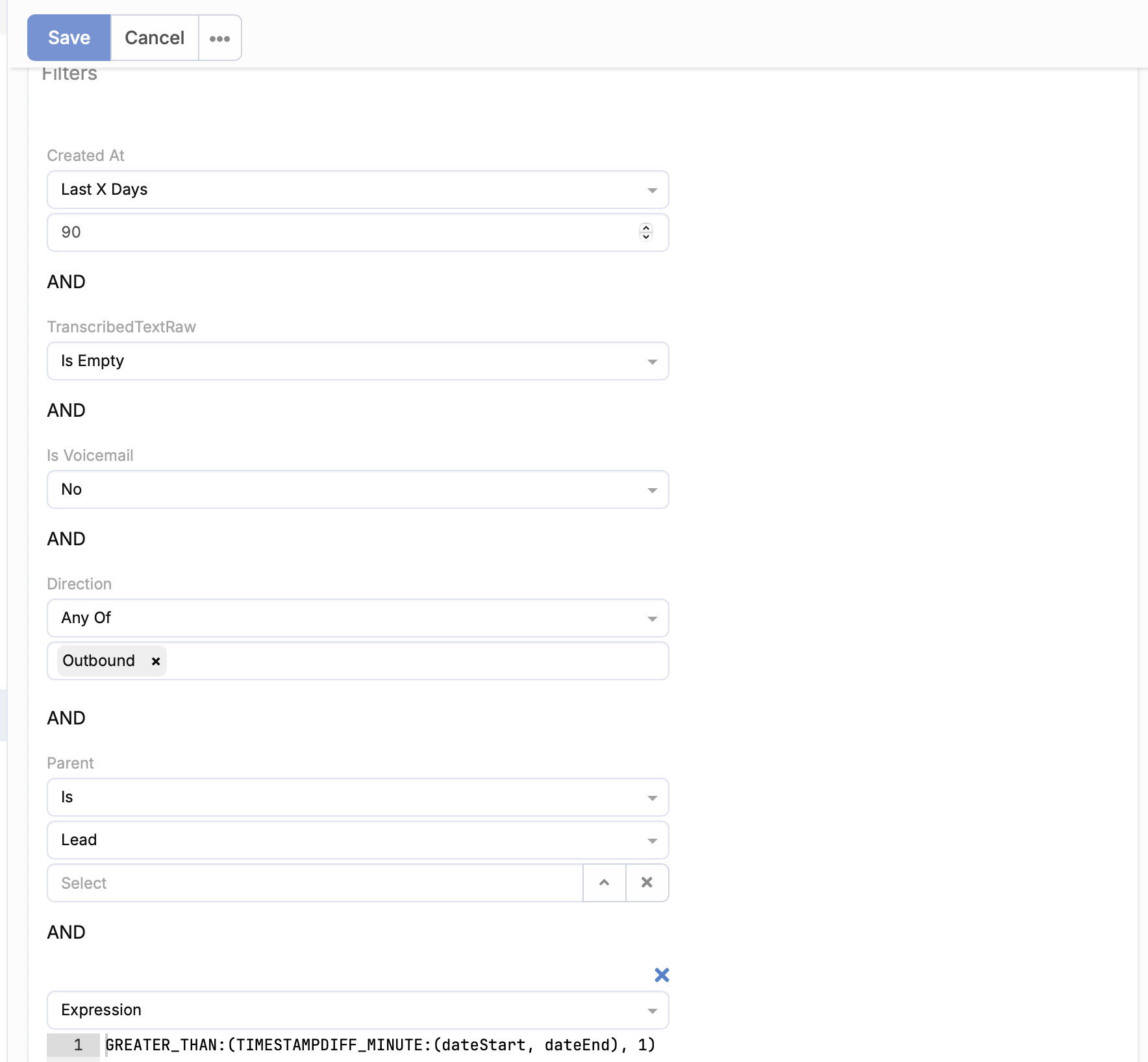This screenshot has width=1148, height=1062.
Task: Open the Expression type dropdown
Action: click(x=358, y=1010)
